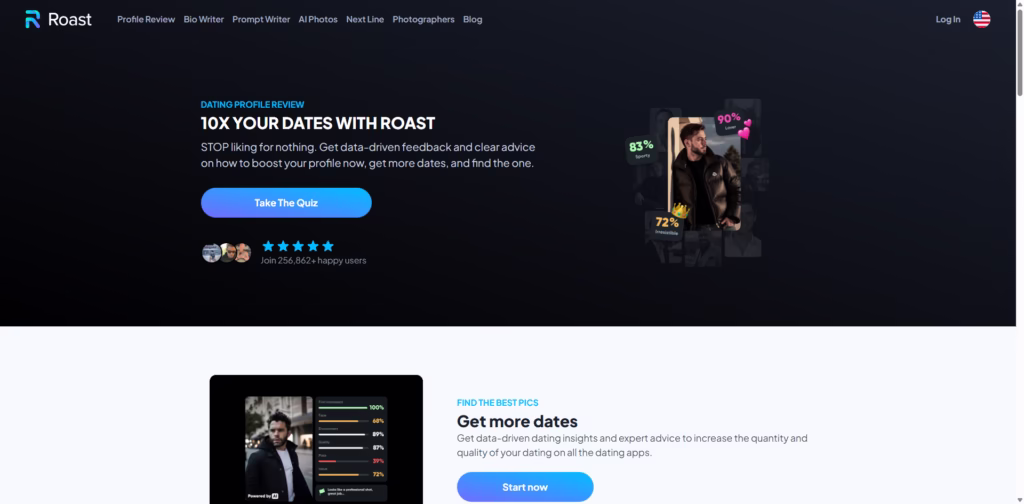1024x504 pixels.
Task: Click the Start now button
Action: coord(525,487)
